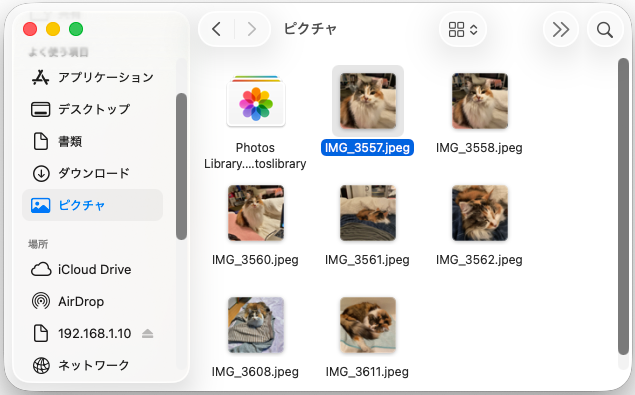Screen dimensions: 635x395
Task: Click the sidebar vertical scrollbar
Action: [181, 166]
